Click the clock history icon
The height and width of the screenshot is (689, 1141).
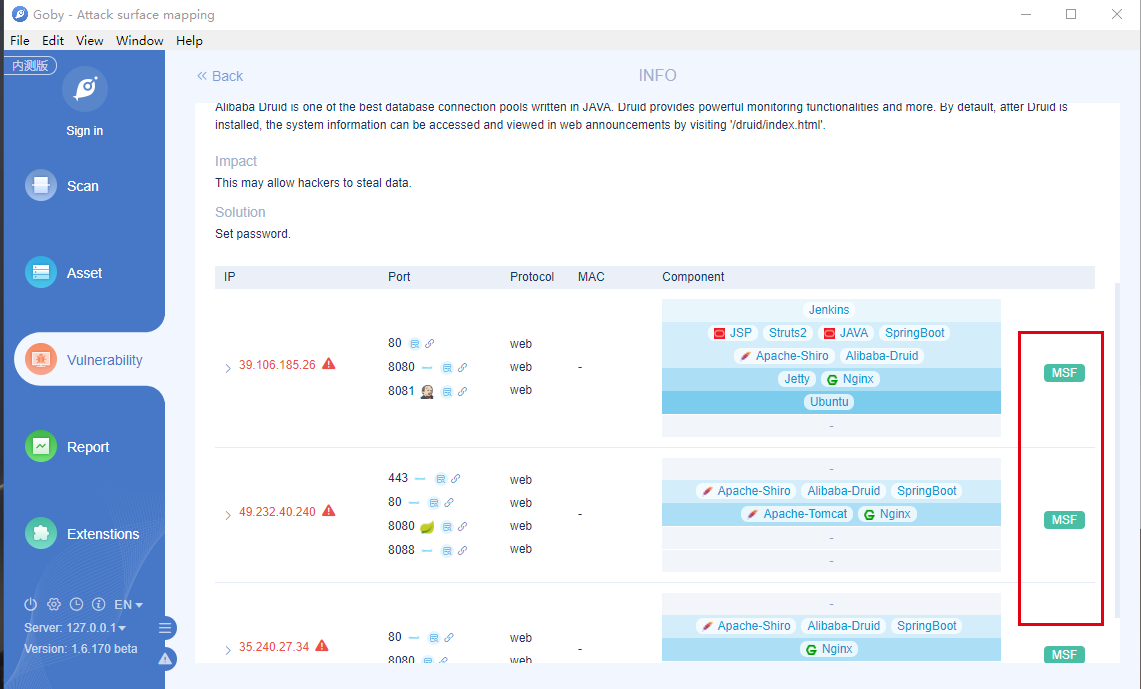point(76,605)
